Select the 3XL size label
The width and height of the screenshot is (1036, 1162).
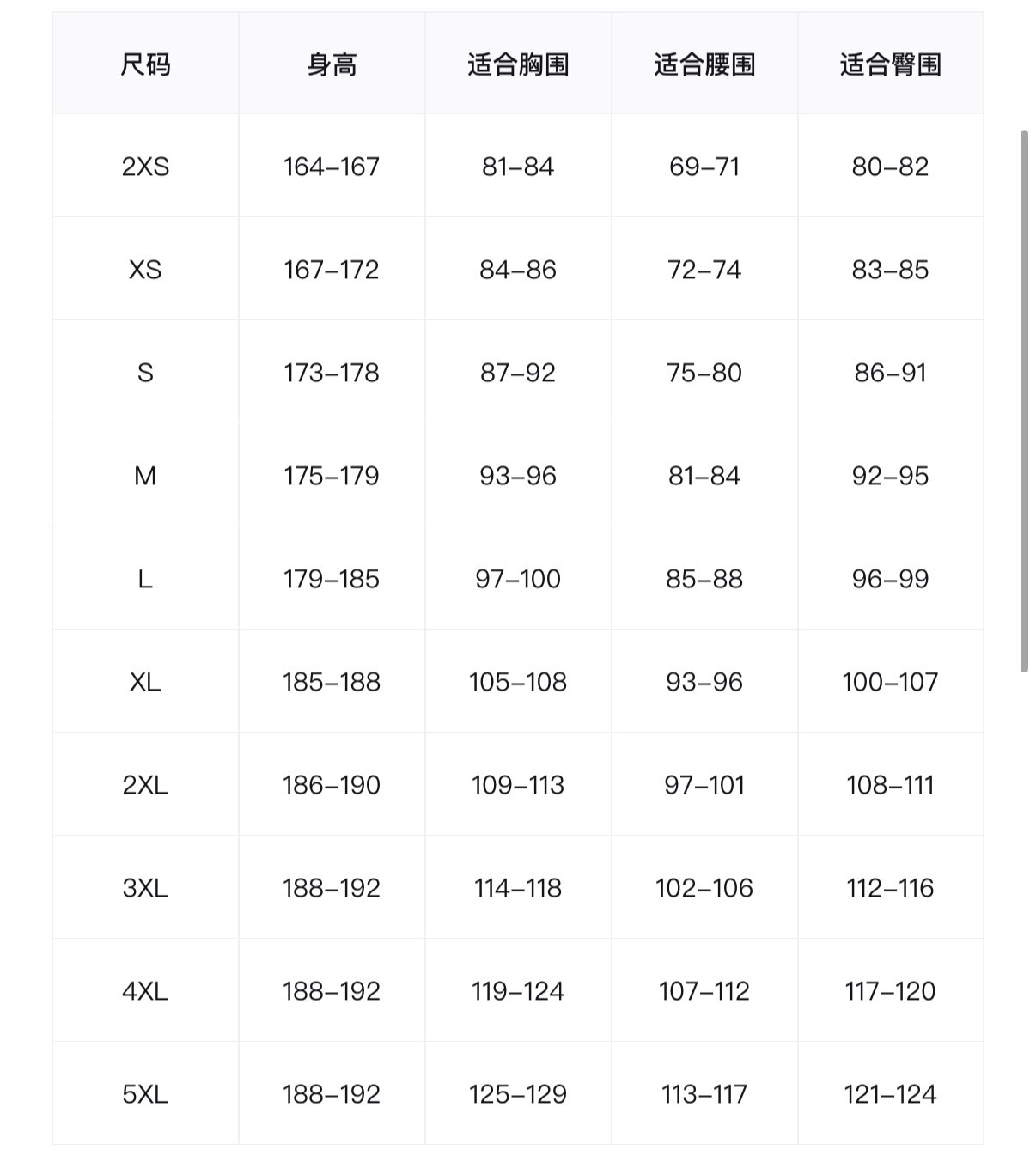pos(145,888)
